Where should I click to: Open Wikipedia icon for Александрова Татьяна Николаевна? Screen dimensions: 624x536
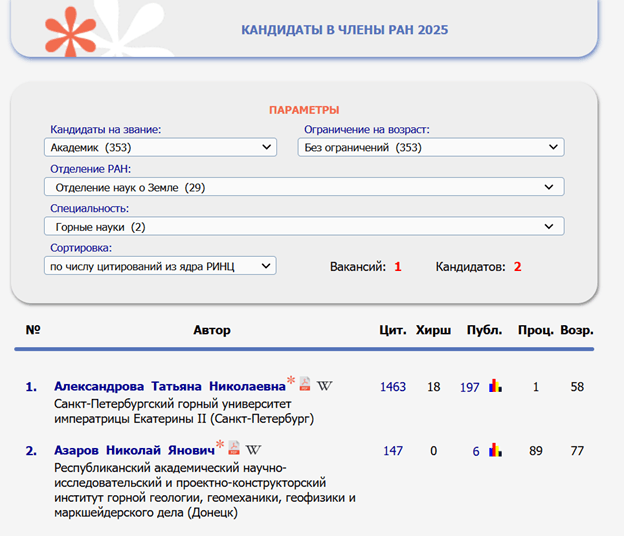[x=324, y=386]
